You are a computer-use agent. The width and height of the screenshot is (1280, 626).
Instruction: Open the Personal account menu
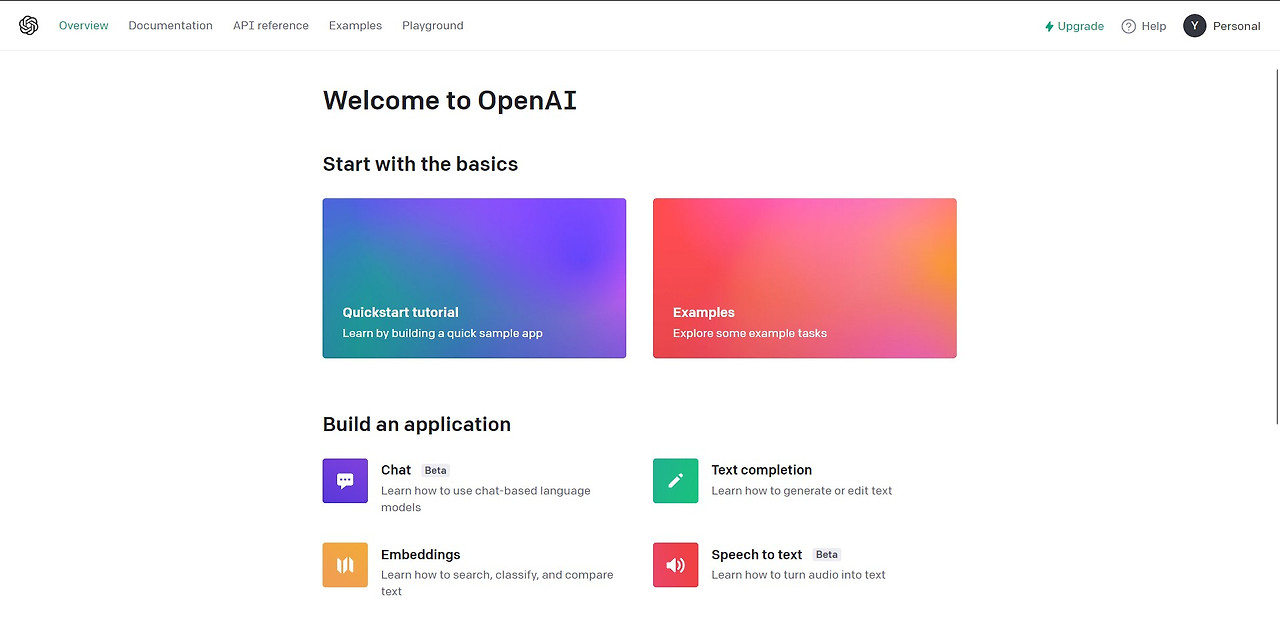[x=1237, y=26]
